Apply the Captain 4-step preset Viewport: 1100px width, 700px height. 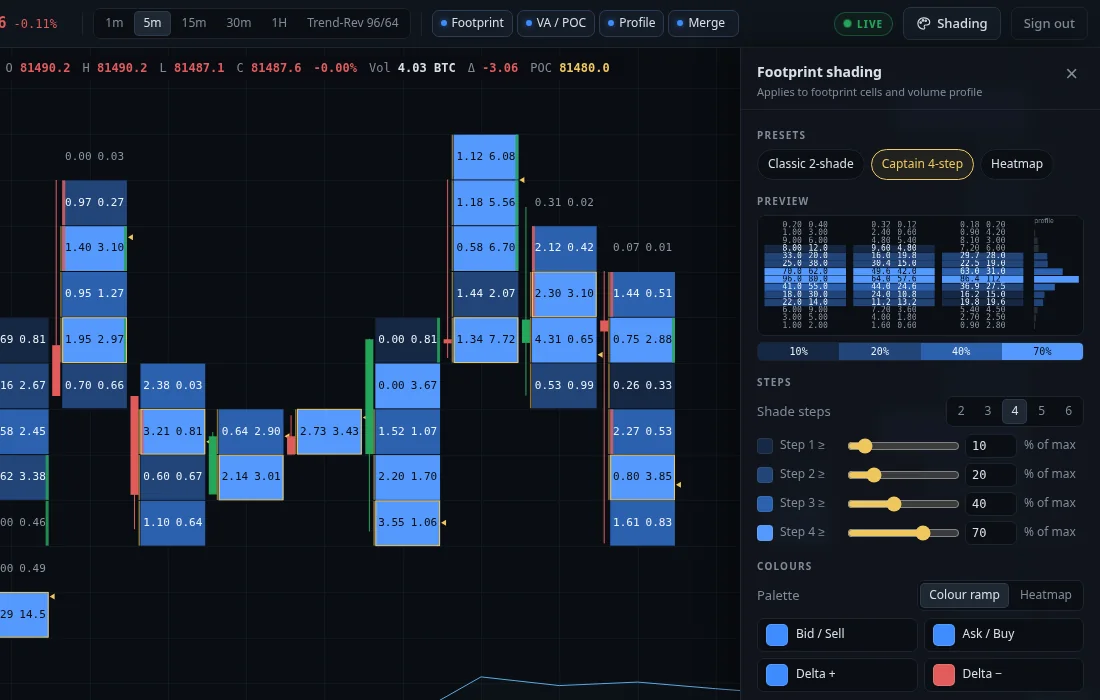[922, 164]
